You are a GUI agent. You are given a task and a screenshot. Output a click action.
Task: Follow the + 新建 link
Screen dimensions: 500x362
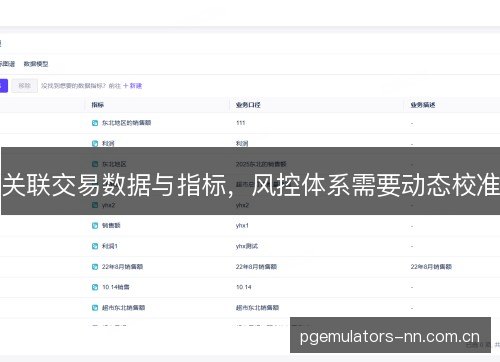click(133, 86)
